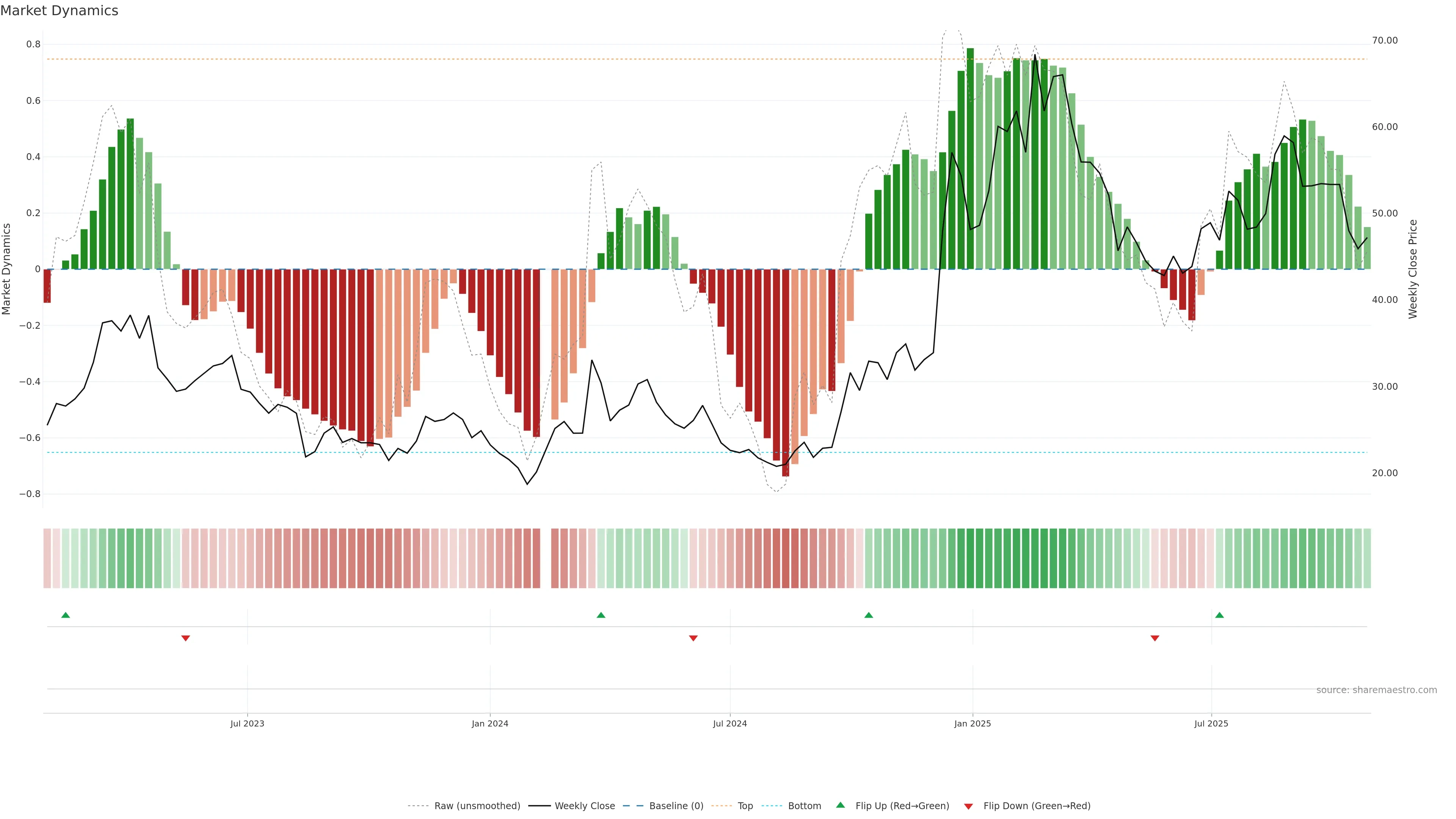
Task: Click the flip-down triangle before Jul 2024
Action: tap(693, 638)
